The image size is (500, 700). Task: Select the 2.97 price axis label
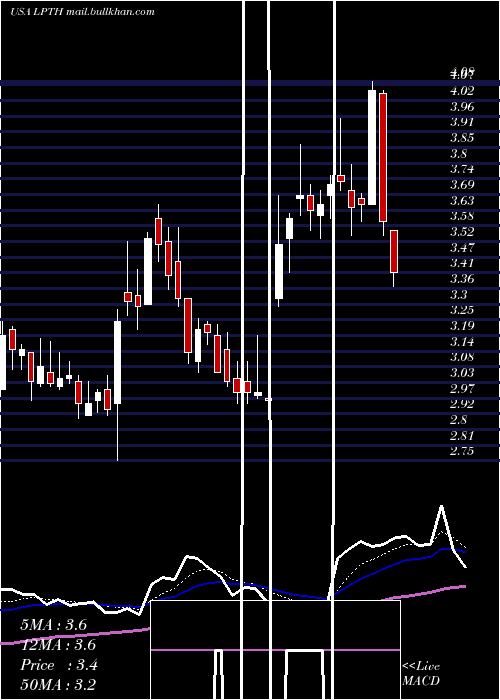pyautogui.click(x=462, y=388)
